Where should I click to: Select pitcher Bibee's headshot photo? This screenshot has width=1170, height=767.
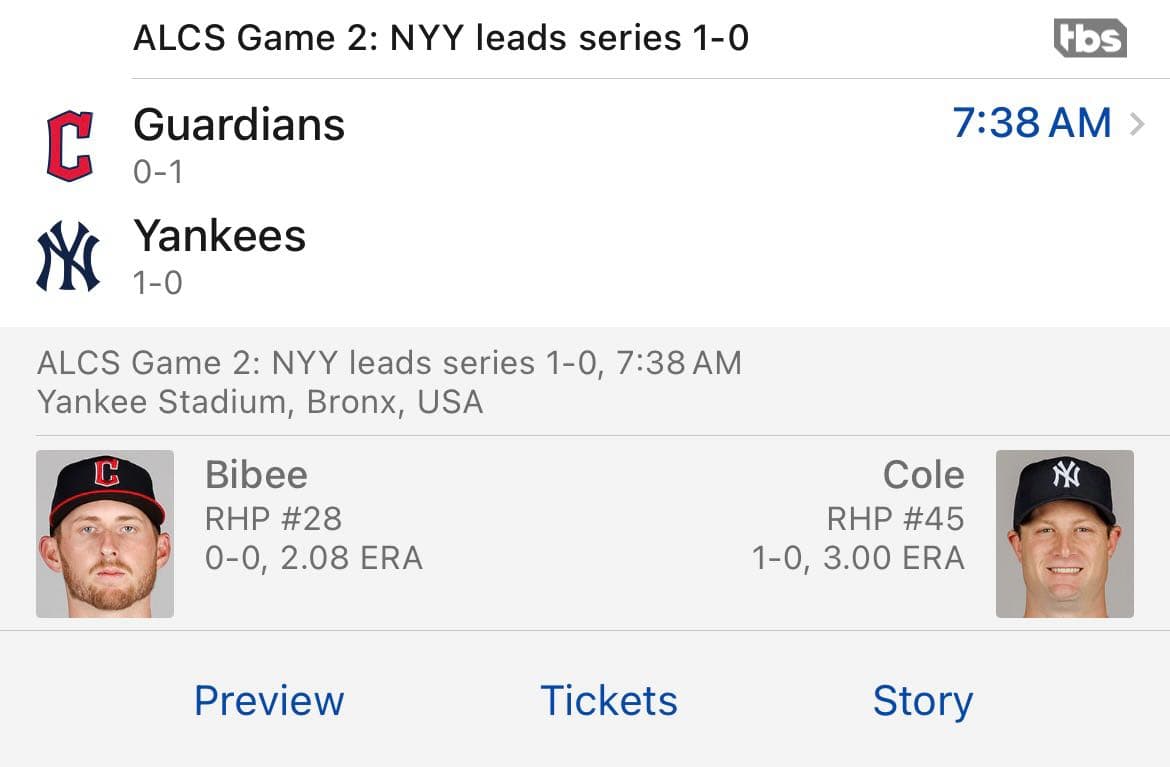click(104, 532)
